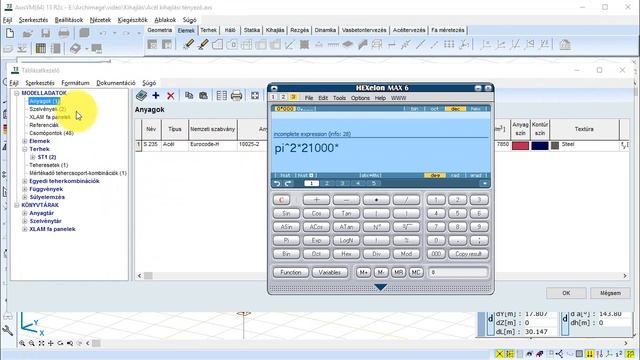640x360 pixels.
Task: Open the Geometria tab
Action: [x=159, y=30]
